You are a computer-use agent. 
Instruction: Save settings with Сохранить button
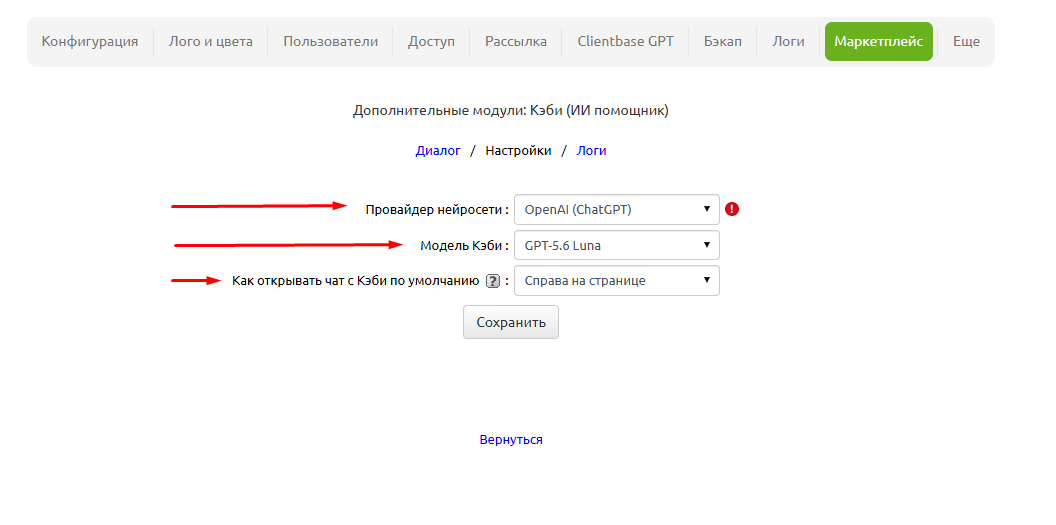510,322
